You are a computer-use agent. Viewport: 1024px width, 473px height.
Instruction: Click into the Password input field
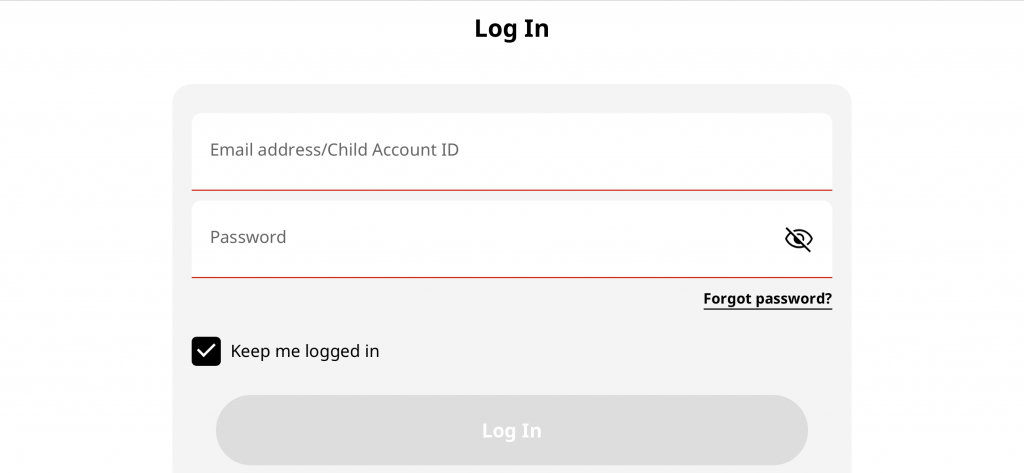480,238
